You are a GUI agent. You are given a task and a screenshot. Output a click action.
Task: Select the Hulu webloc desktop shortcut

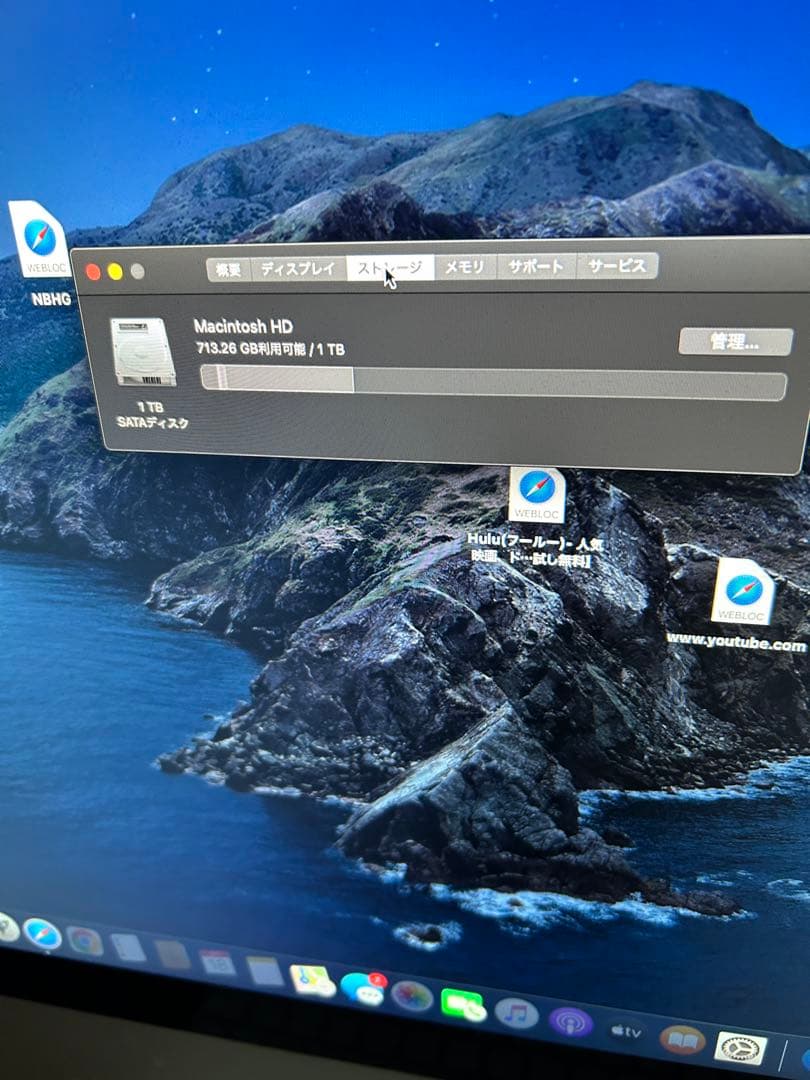[537, 496]
